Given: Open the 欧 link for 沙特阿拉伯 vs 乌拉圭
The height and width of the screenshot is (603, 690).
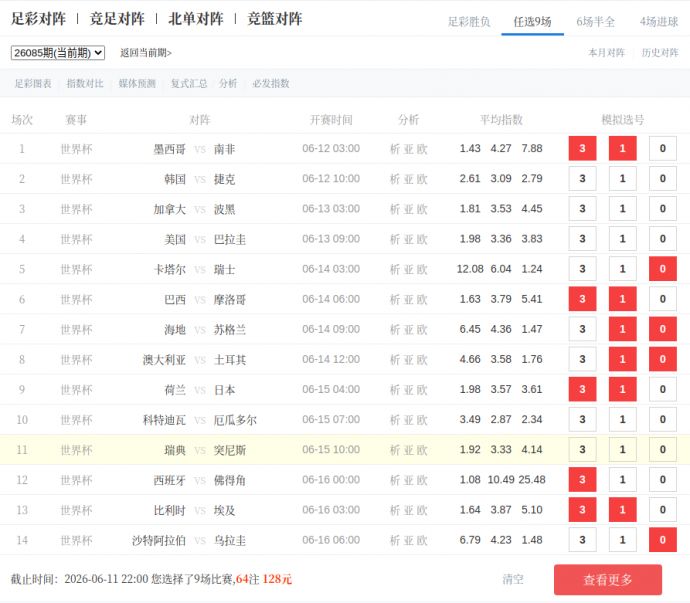Looking at the screenshot, I should click(422, 540).
